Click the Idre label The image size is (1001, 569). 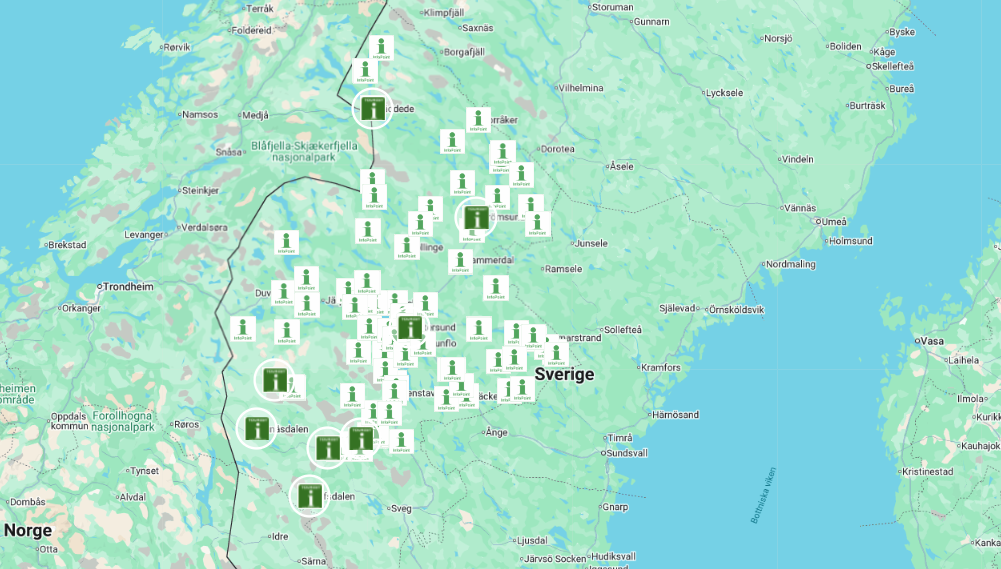click(280, 536)
